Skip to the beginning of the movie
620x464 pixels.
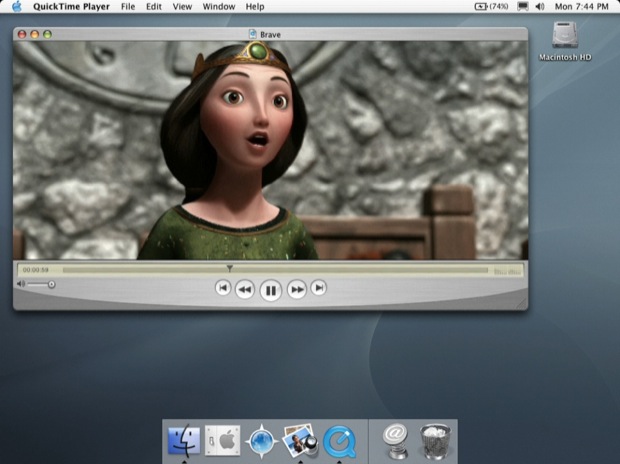click(x=223, y=288)
